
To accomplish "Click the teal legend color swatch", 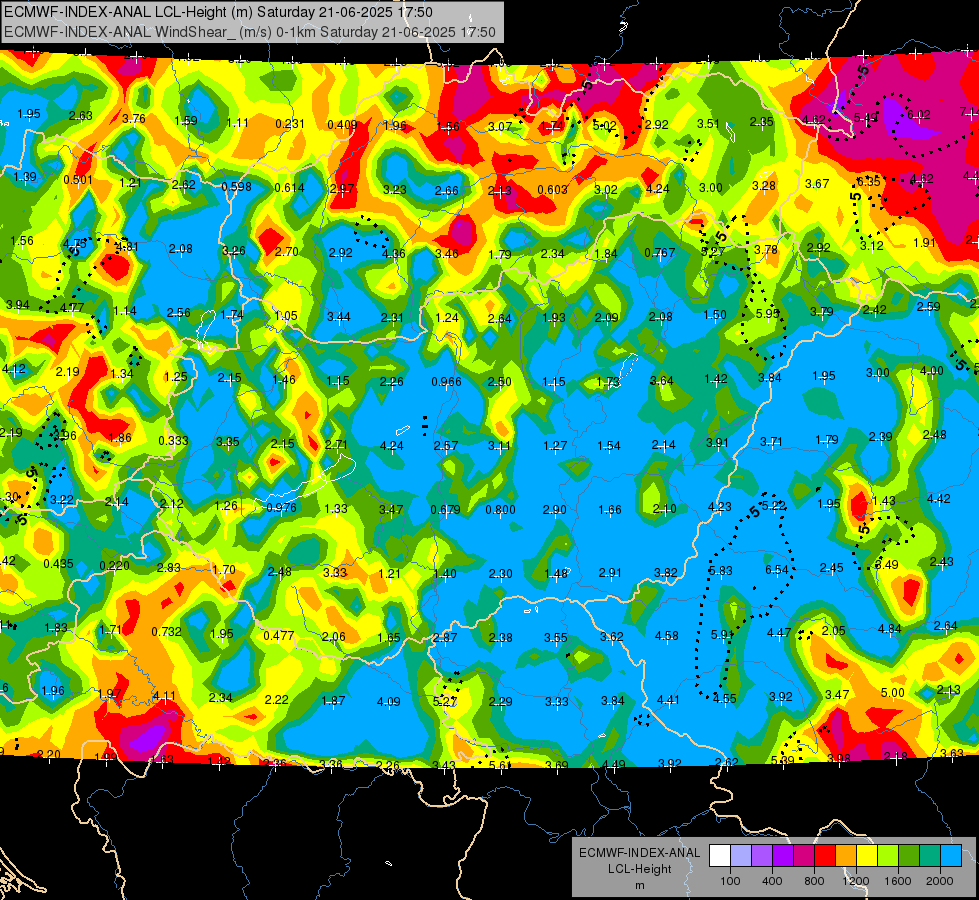I will (x=930, y=856).
